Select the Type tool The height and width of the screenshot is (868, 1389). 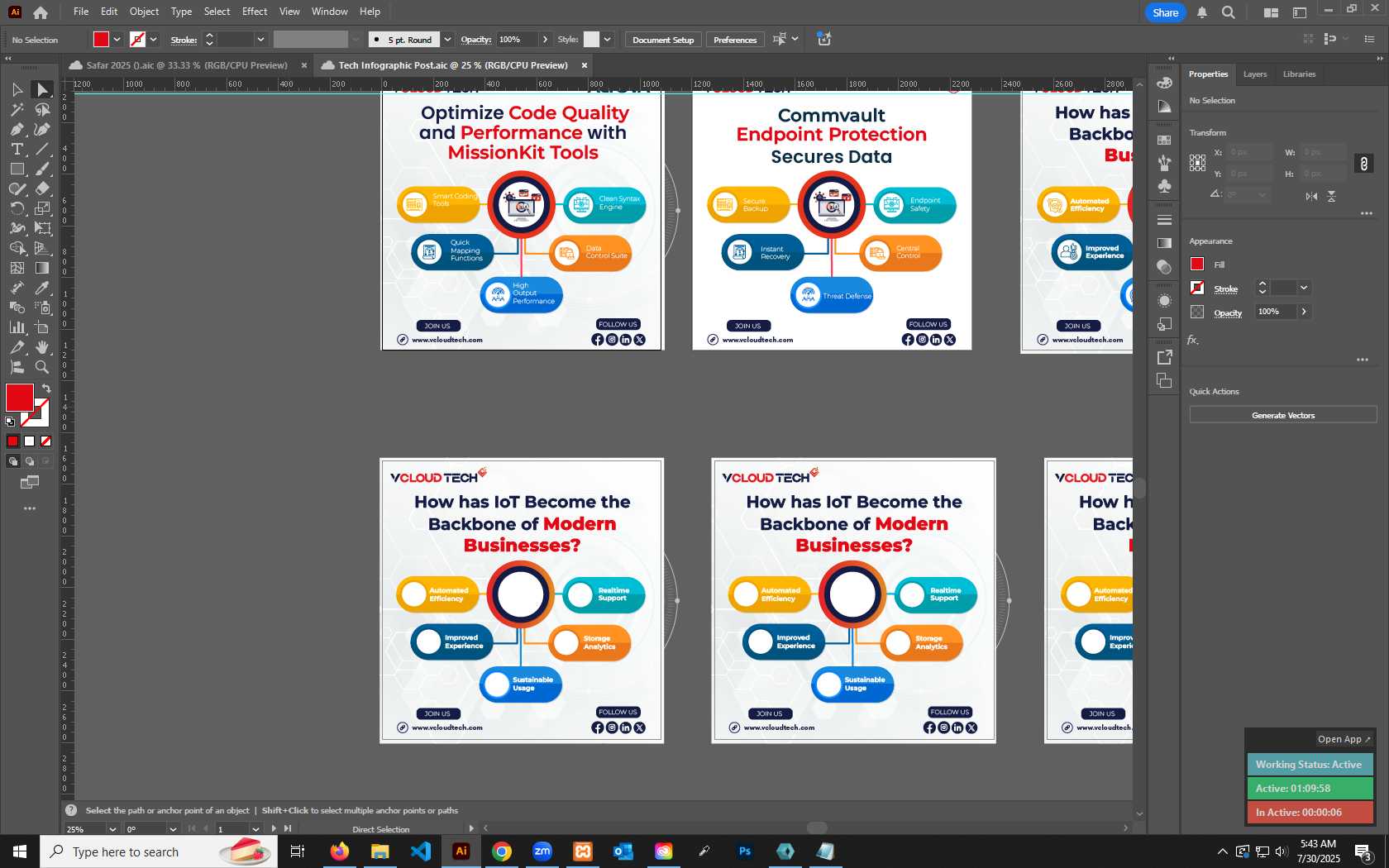[x=17, y=149]
